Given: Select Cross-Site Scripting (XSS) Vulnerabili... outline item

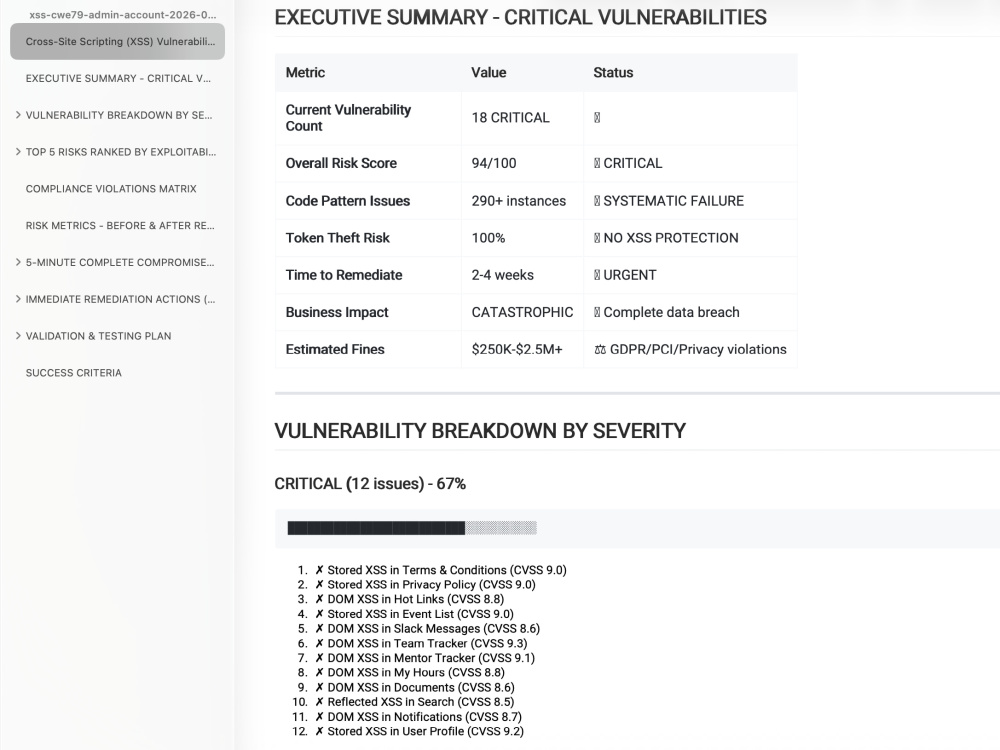Looking at the screenshot, I should (x=117, y=41).
